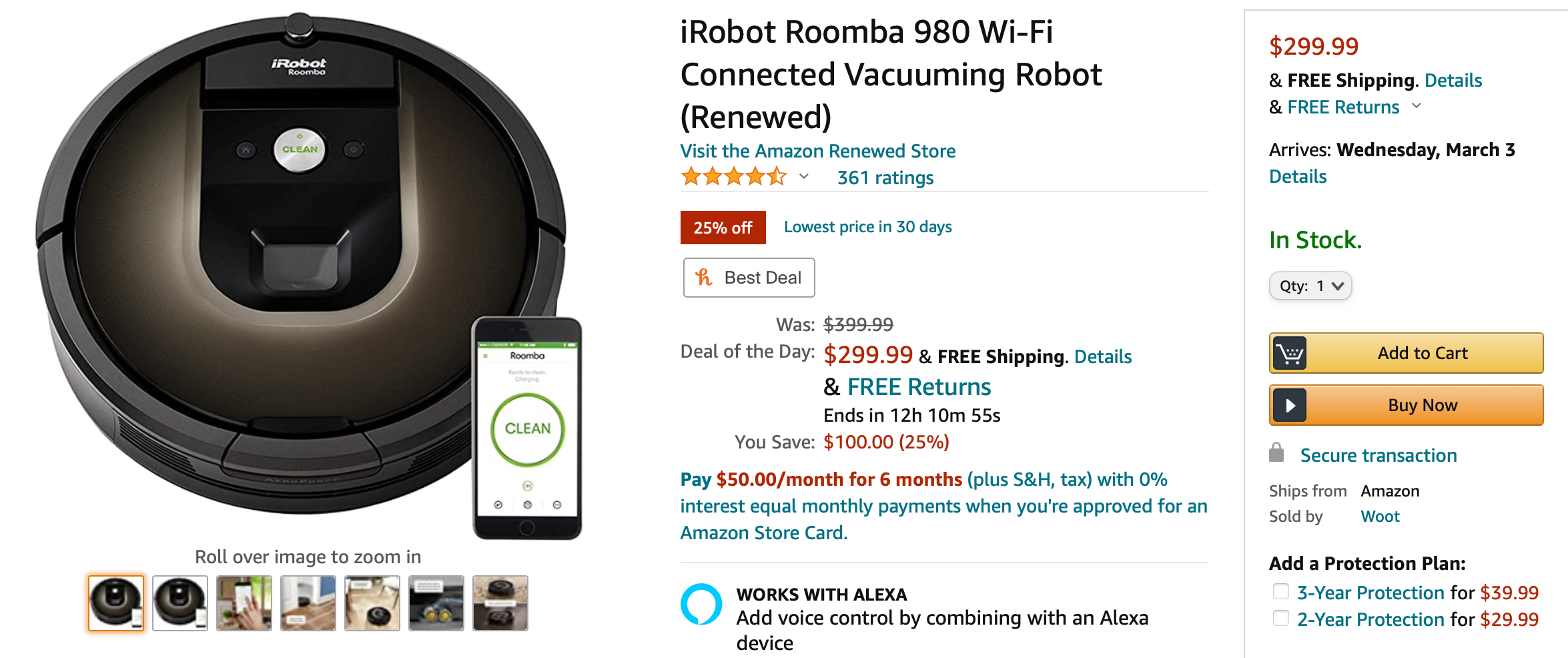Click the Honey Best Deal icon
1568x658 pixels.
[x=704, y=278]
